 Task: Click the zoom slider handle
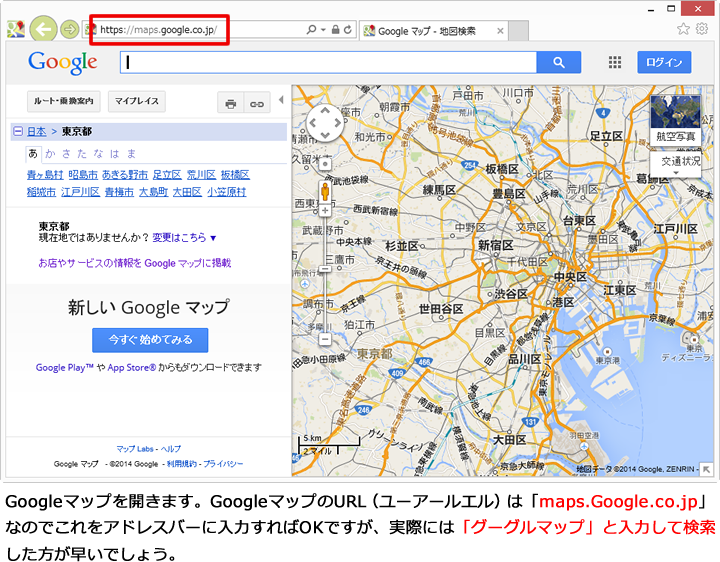325,269
